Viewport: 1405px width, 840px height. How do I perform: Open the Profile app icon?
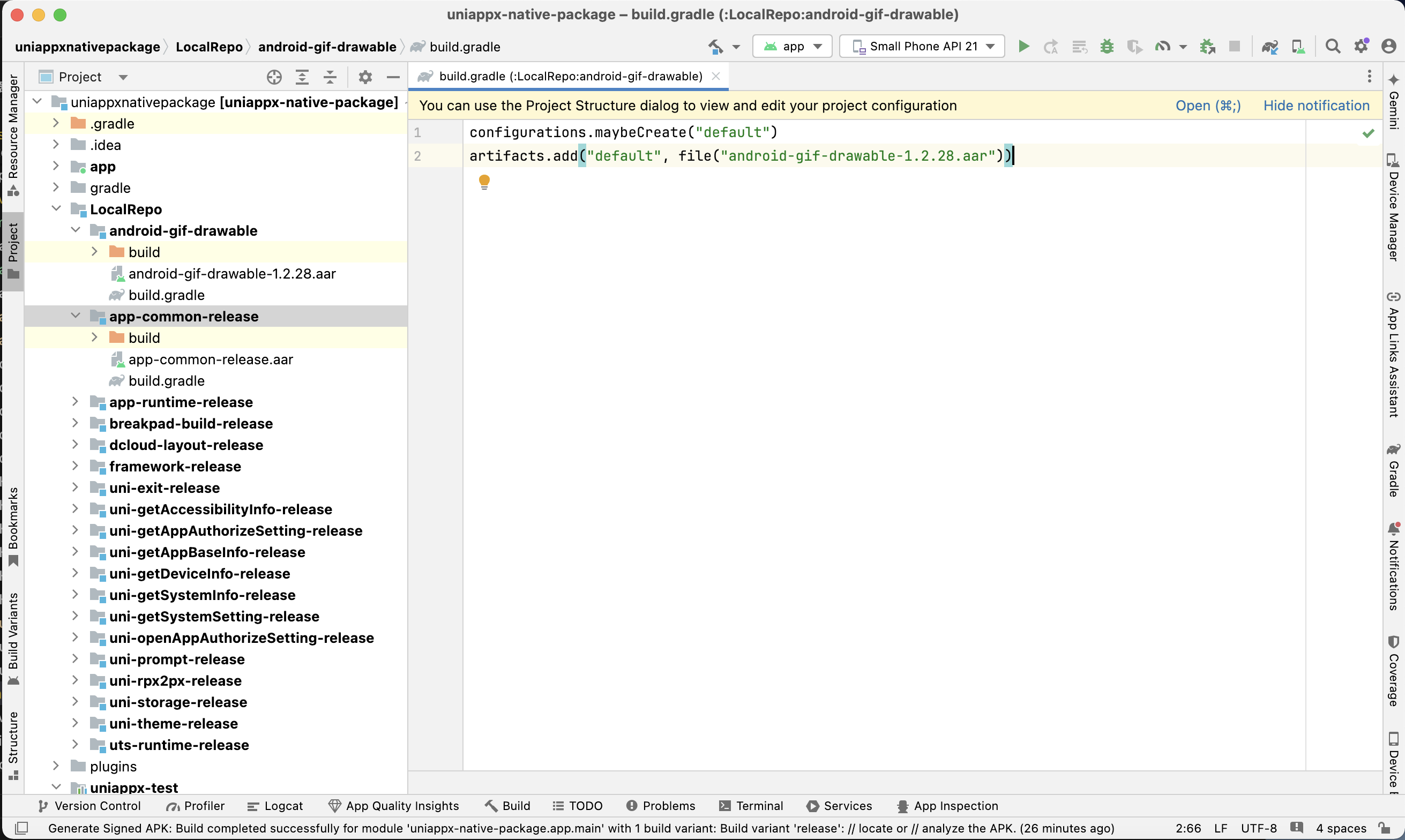[x=1162, y=47]
